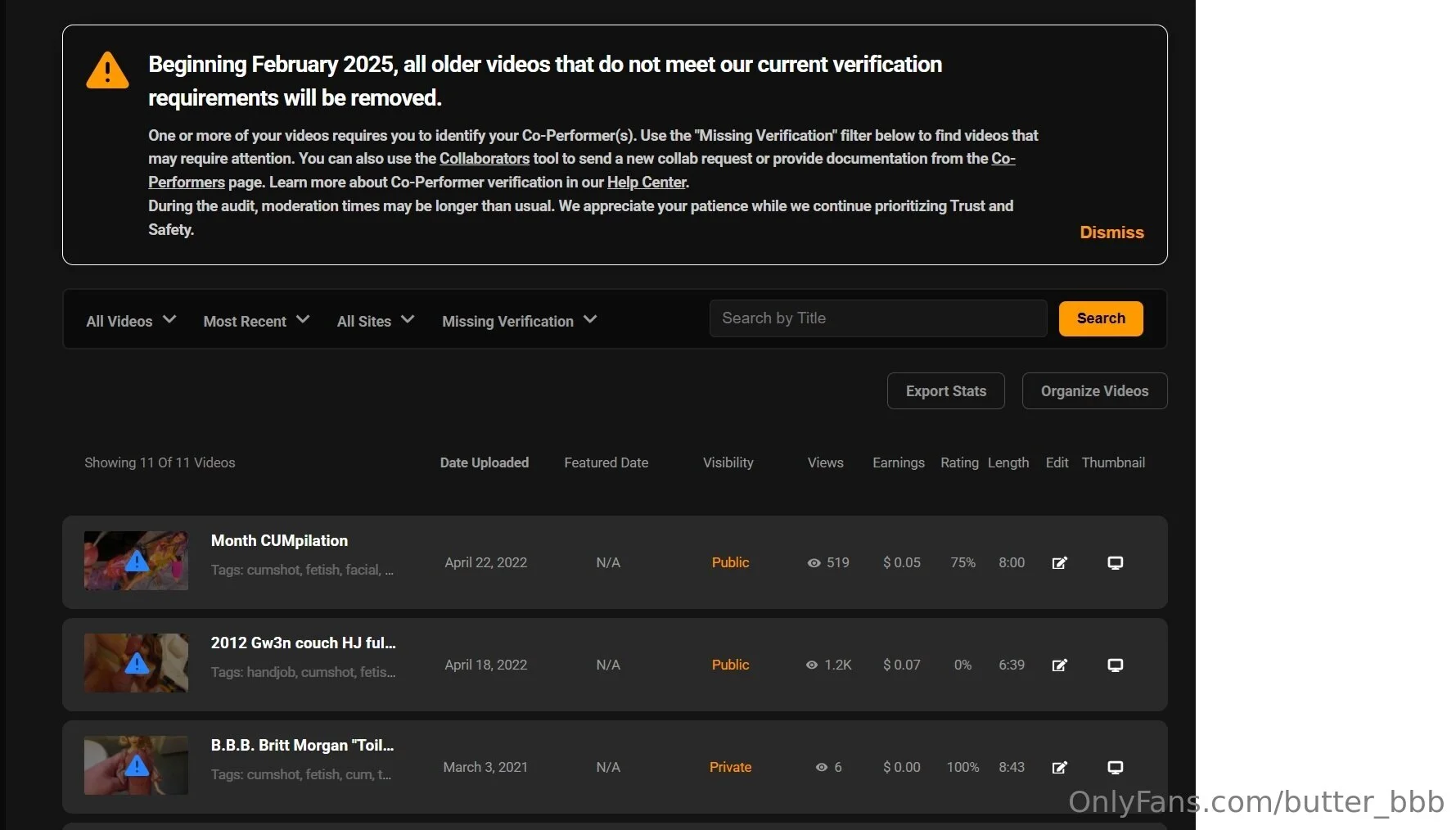Viewport: 1456px width, 830px height.
Task: Open Organize Videos
Action: point(1094,391)
